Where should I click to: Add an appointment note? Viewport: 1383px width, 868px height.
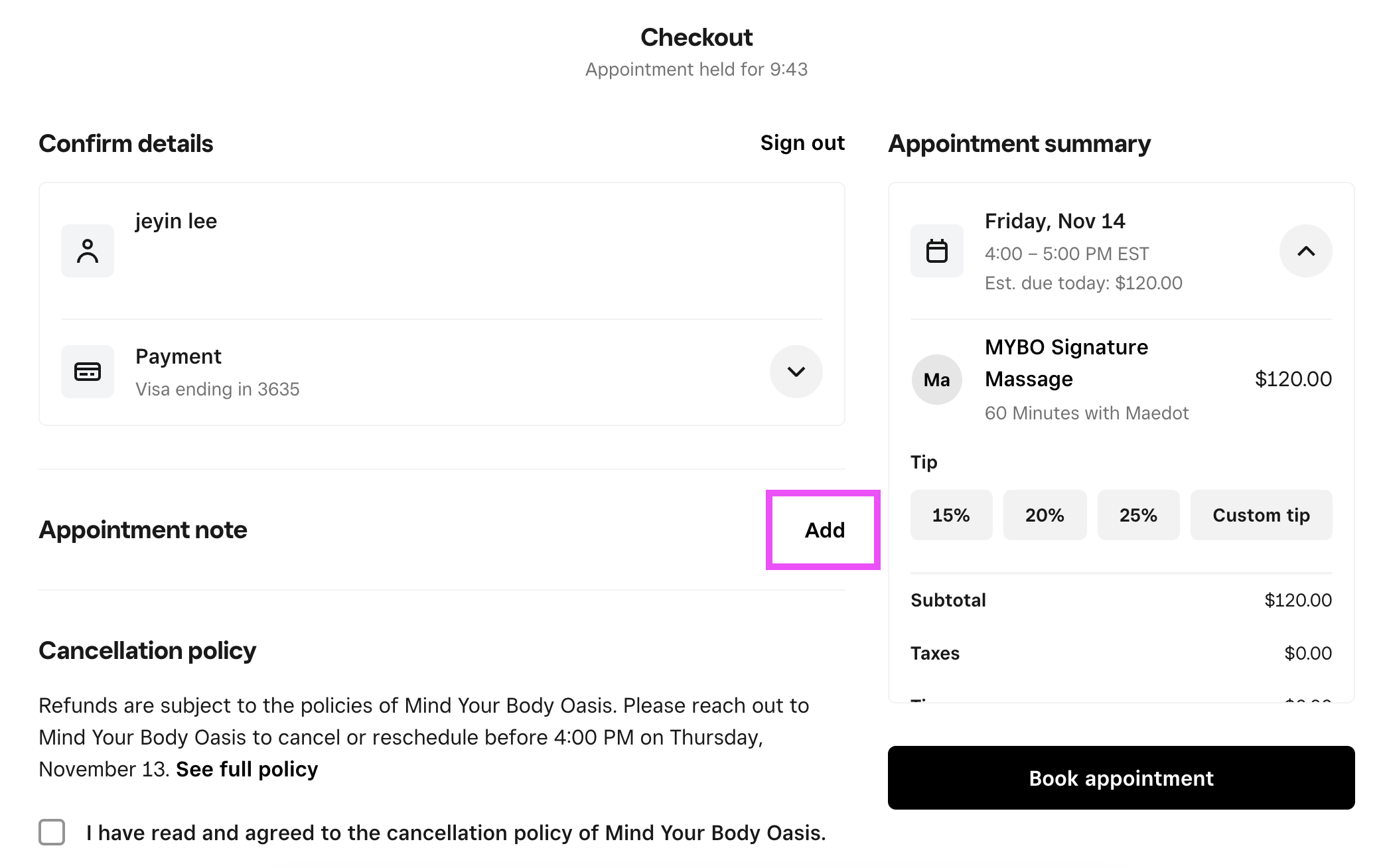pyautogui.click(x=824, y=530)
